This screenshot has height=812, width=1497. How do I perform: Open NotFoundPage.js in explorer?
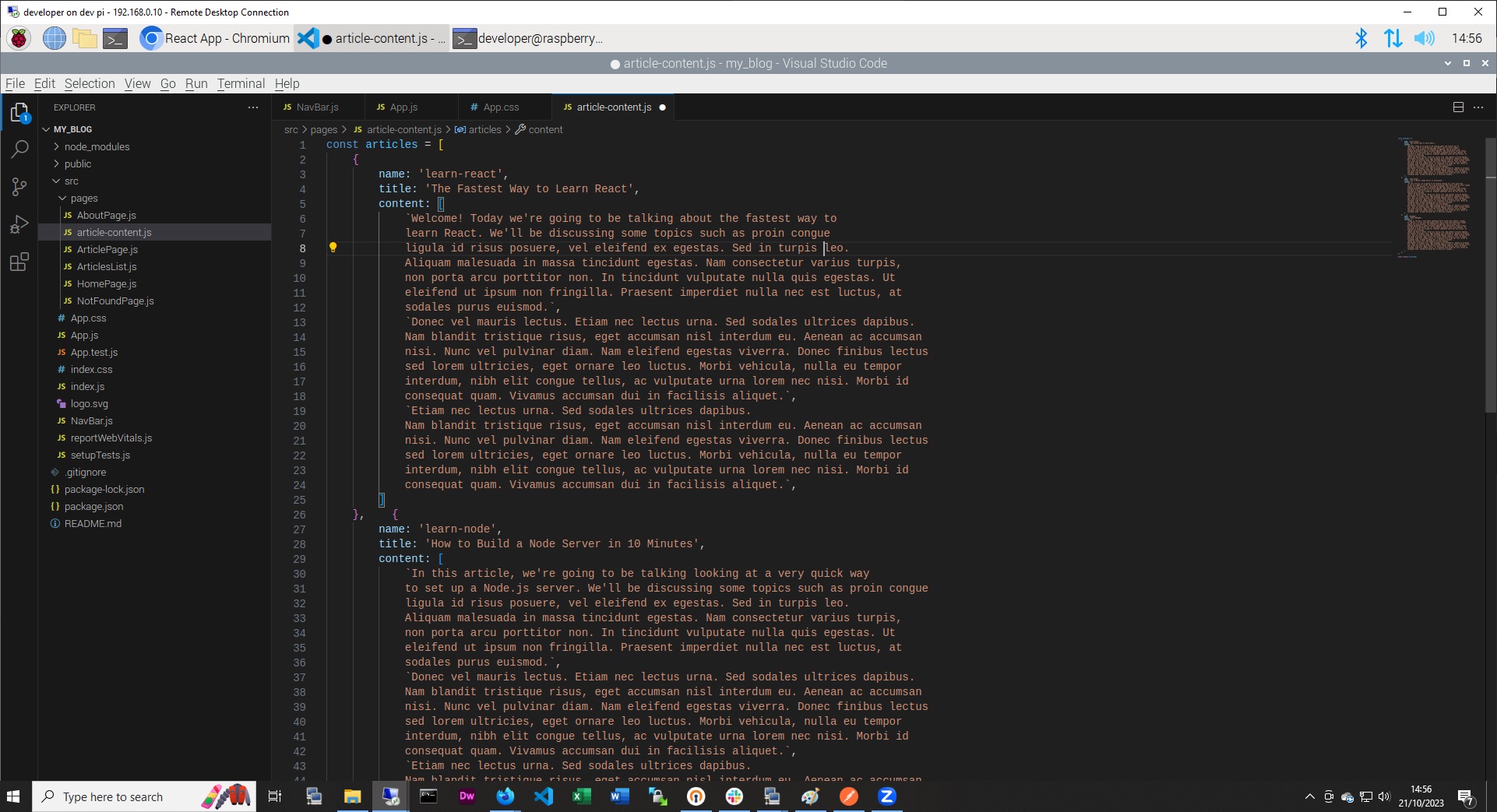(x=115, y=301)
